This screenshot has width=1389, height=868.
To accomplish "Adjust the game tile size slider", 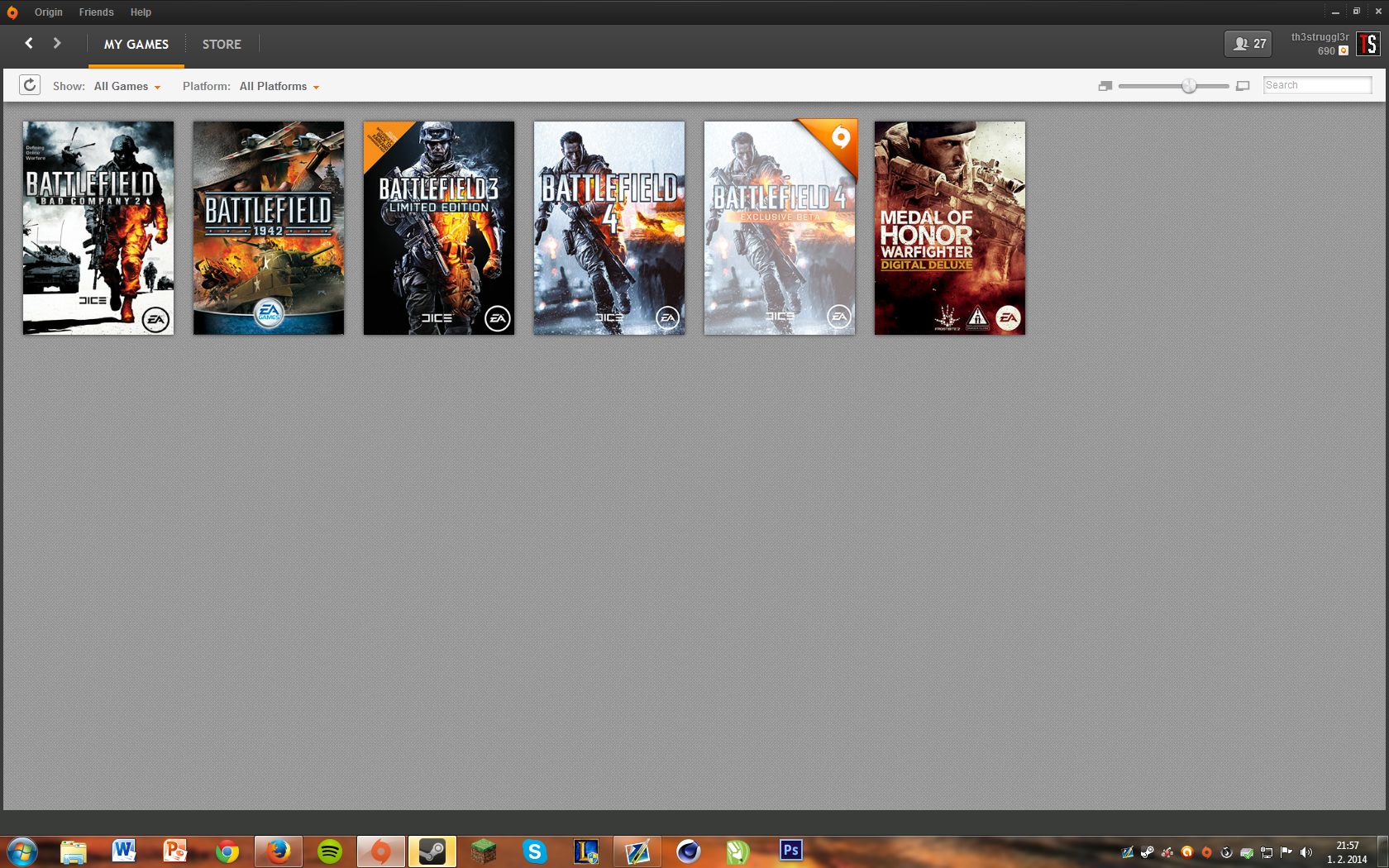I will (1189, 86).
